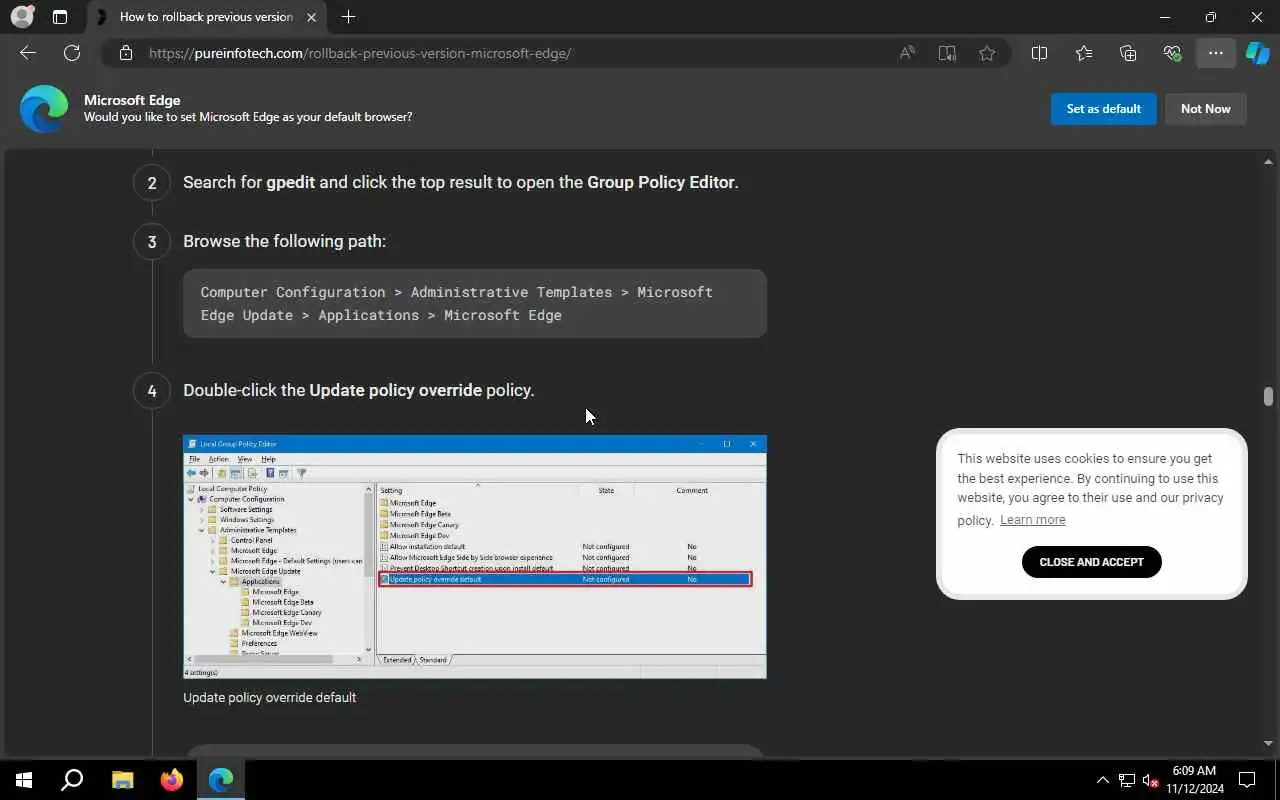The width and height of the screenshot is (1280, 800).
Task: Close the current browser tab
Action: pos(312,17)
